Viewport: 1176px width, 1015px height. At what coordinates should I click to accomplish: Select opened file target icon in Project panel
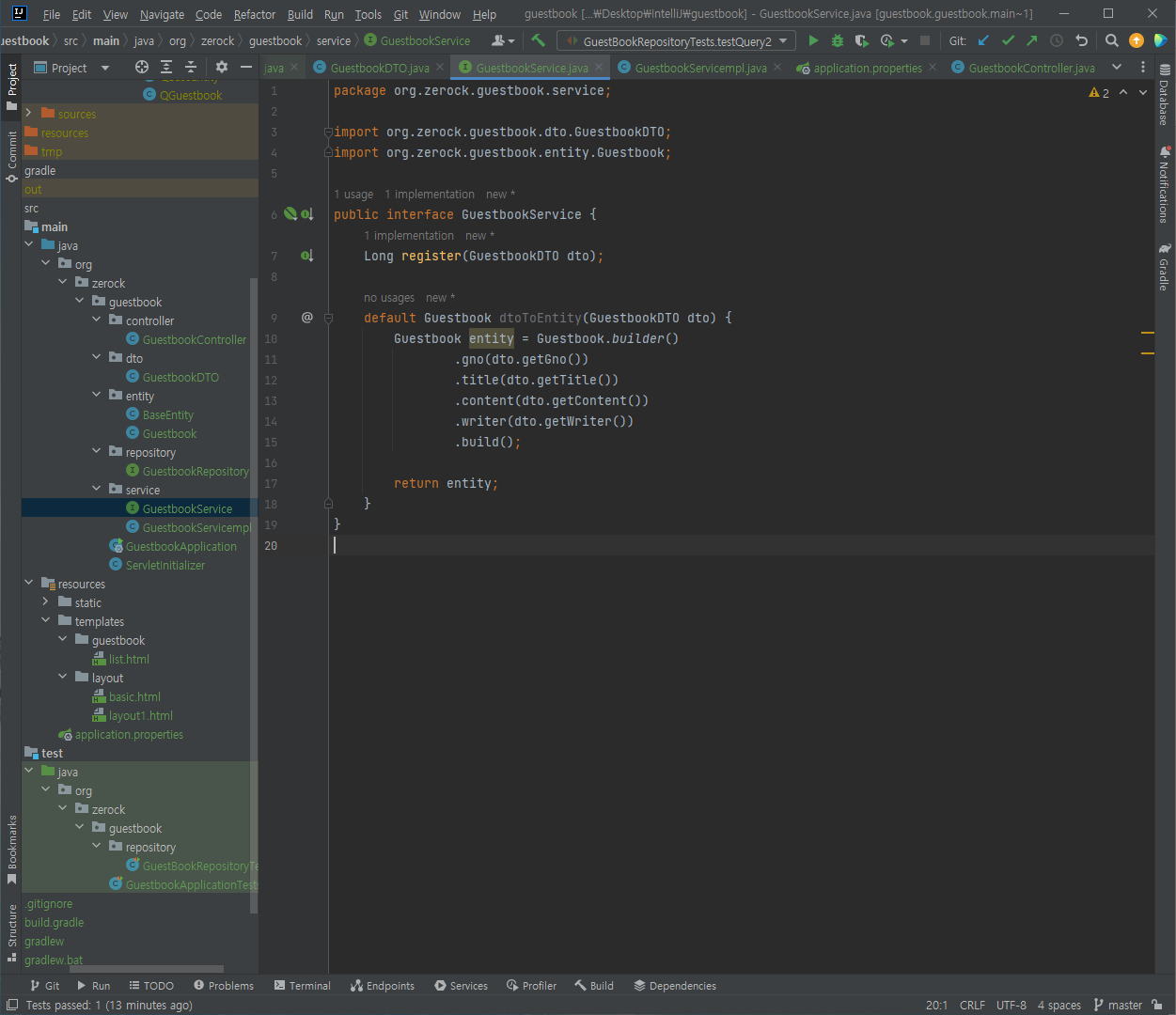[x=142, y=67]
